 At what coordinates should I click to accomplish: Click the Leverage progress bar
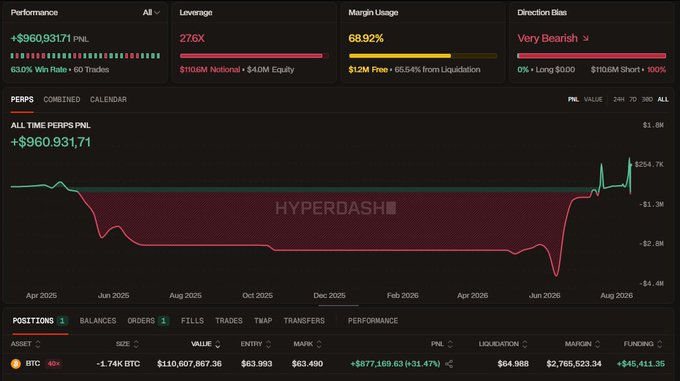tap(254, 56)
